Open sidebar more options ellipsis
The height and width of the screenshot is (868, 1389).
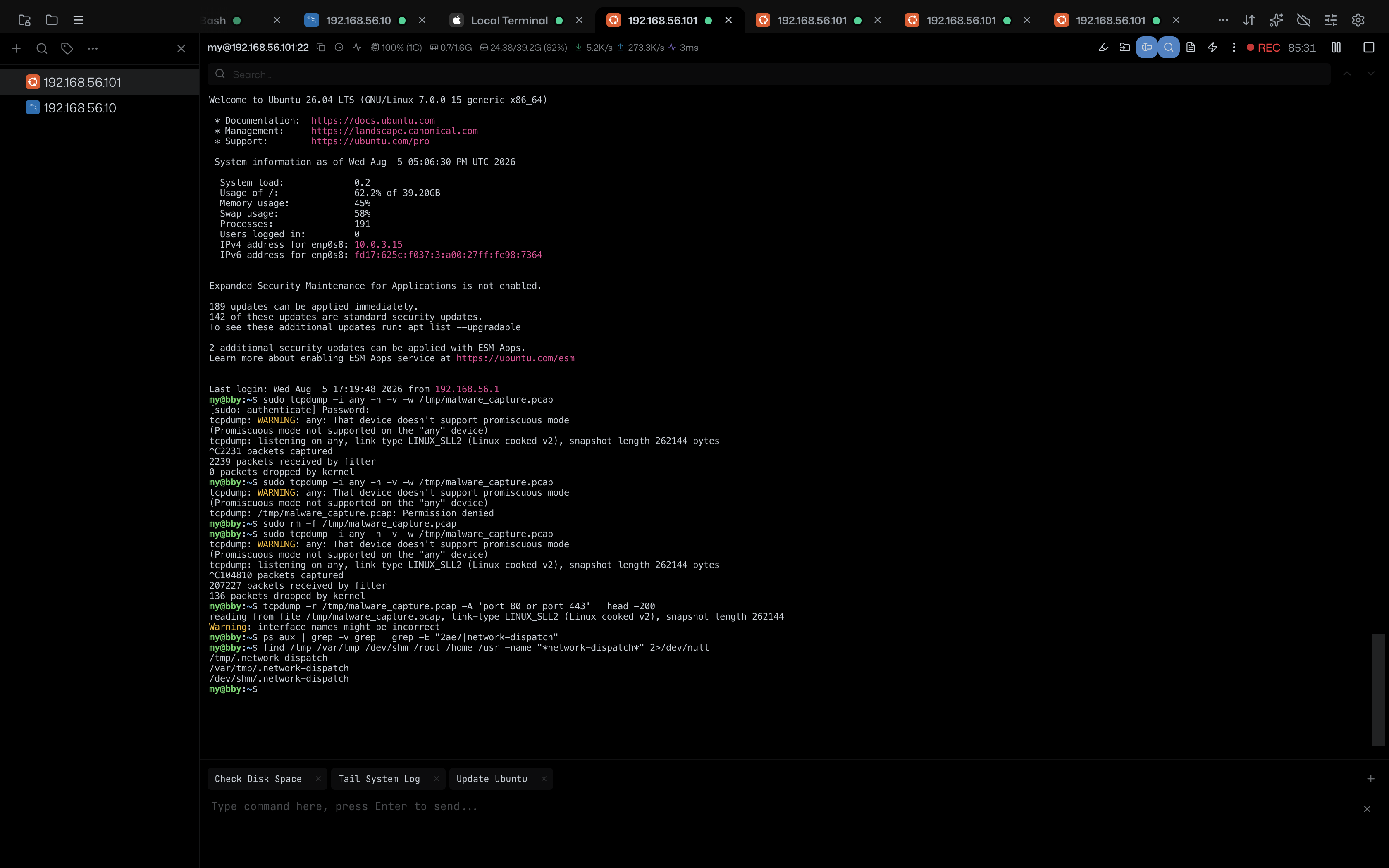click(x=93, y=49)
